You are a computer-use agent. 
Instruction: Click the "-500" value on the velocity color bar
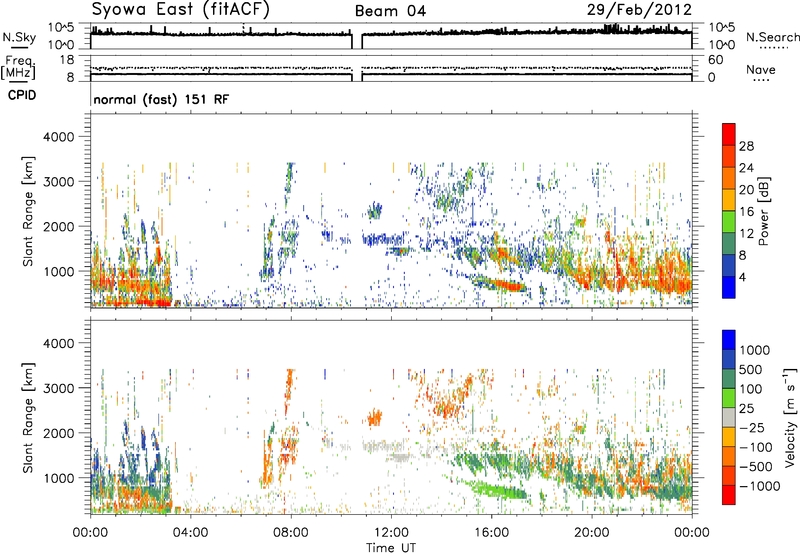tap(755, 467)
